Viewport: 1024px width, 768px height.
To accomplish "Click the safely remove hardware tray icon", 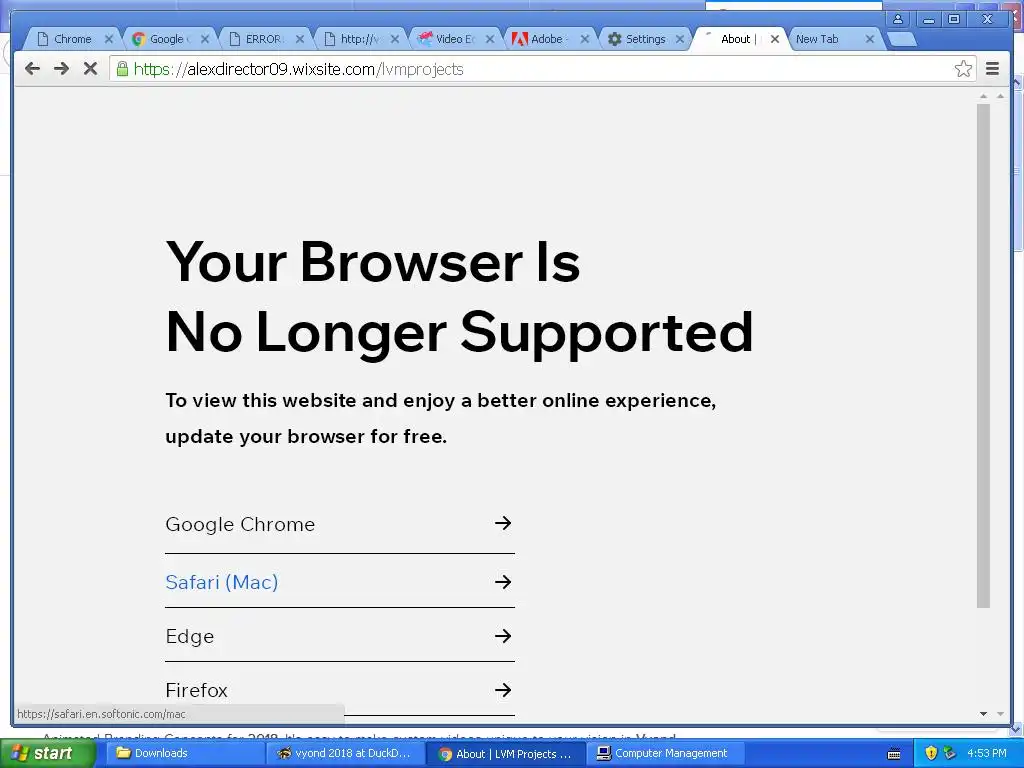I will [x=950, y=753].
